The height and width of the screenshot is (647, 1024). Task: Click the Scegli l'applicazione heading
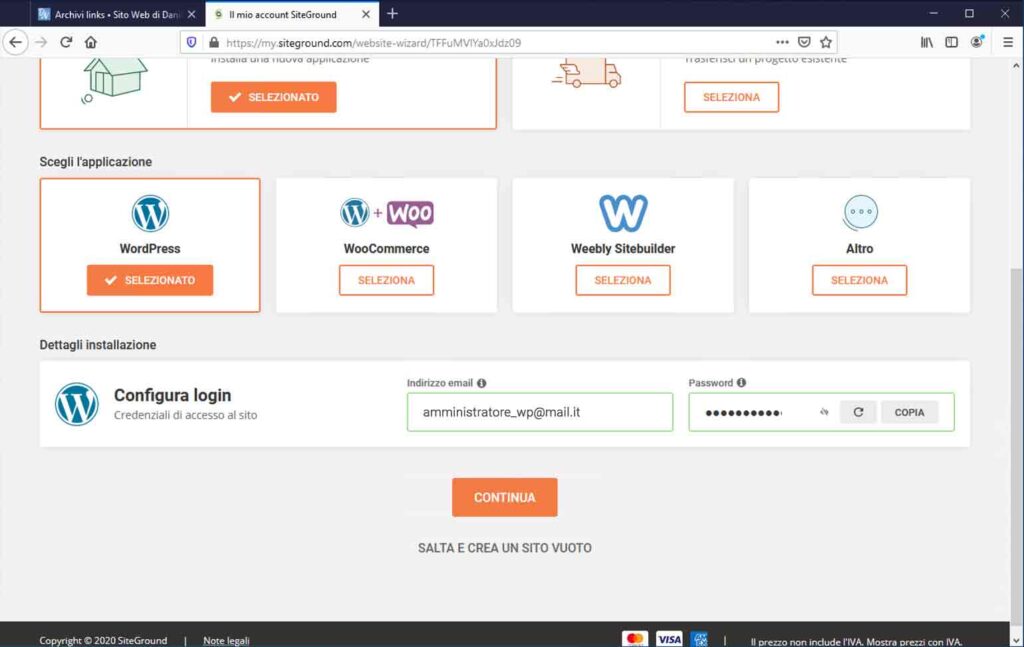[95, 162]
